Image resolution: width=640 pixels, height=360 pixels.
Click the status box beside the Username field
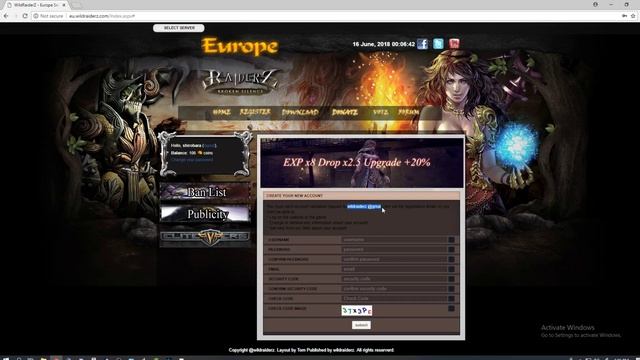[451, 240]
